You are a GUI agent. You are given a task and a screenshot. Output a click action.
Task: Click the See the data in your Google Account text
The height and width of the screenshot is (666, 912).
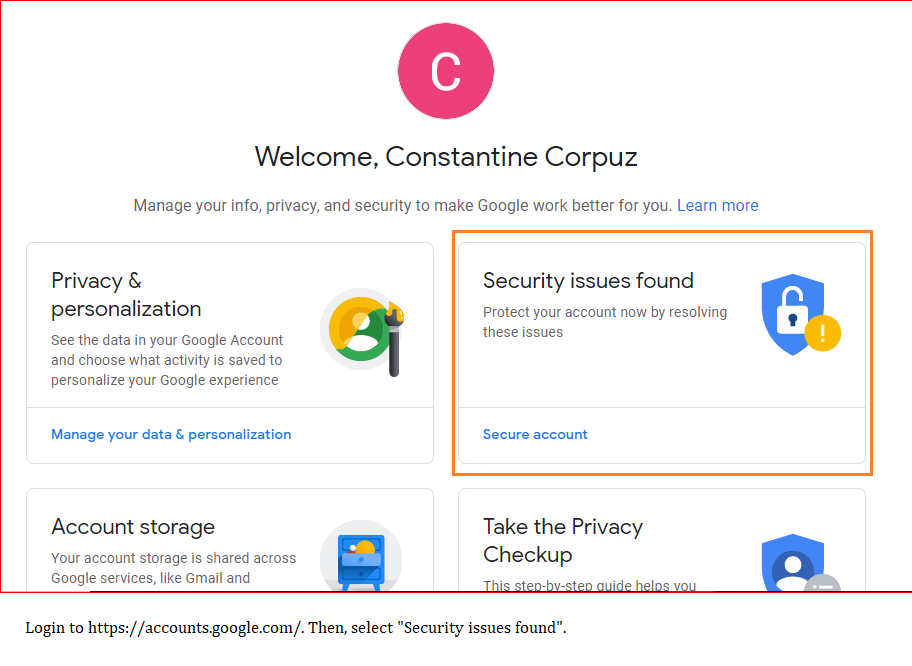tap(167, 359)
